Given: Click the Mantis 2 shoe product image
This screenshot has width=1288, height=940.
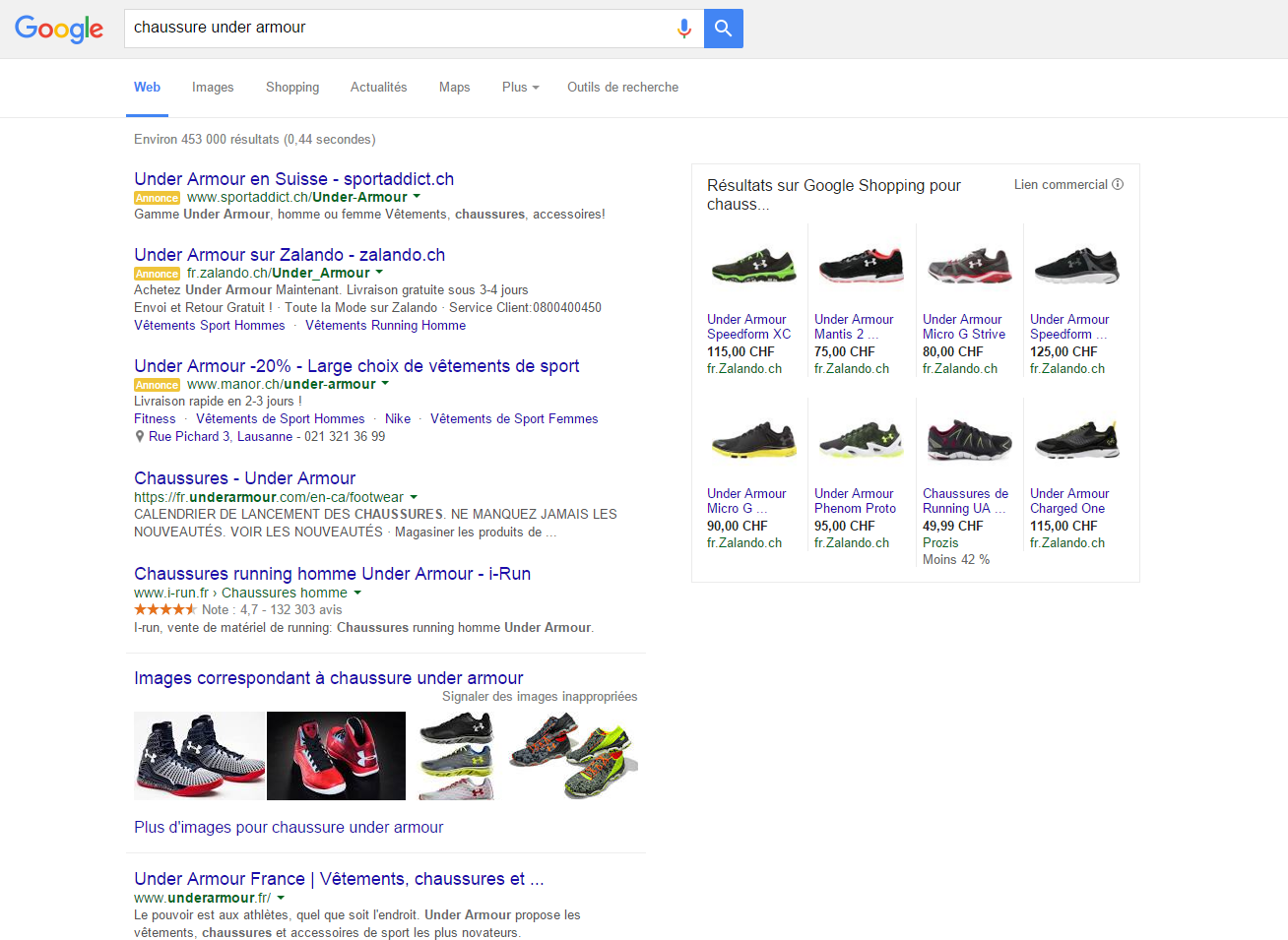Looking at the screenshot, I should coord(861,266).
